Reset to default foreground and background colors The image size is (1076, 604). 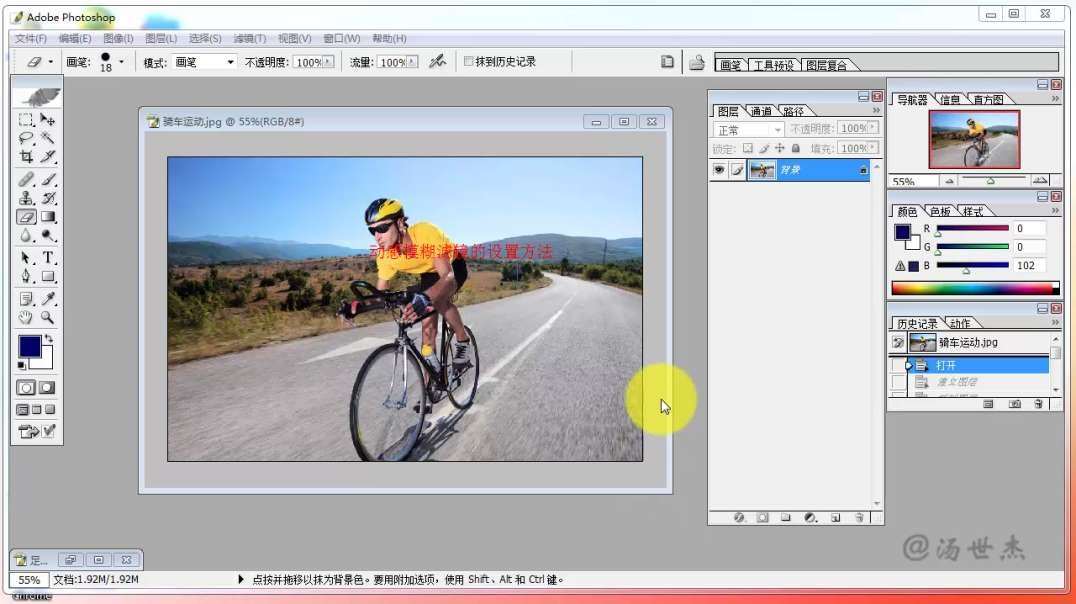22,365
